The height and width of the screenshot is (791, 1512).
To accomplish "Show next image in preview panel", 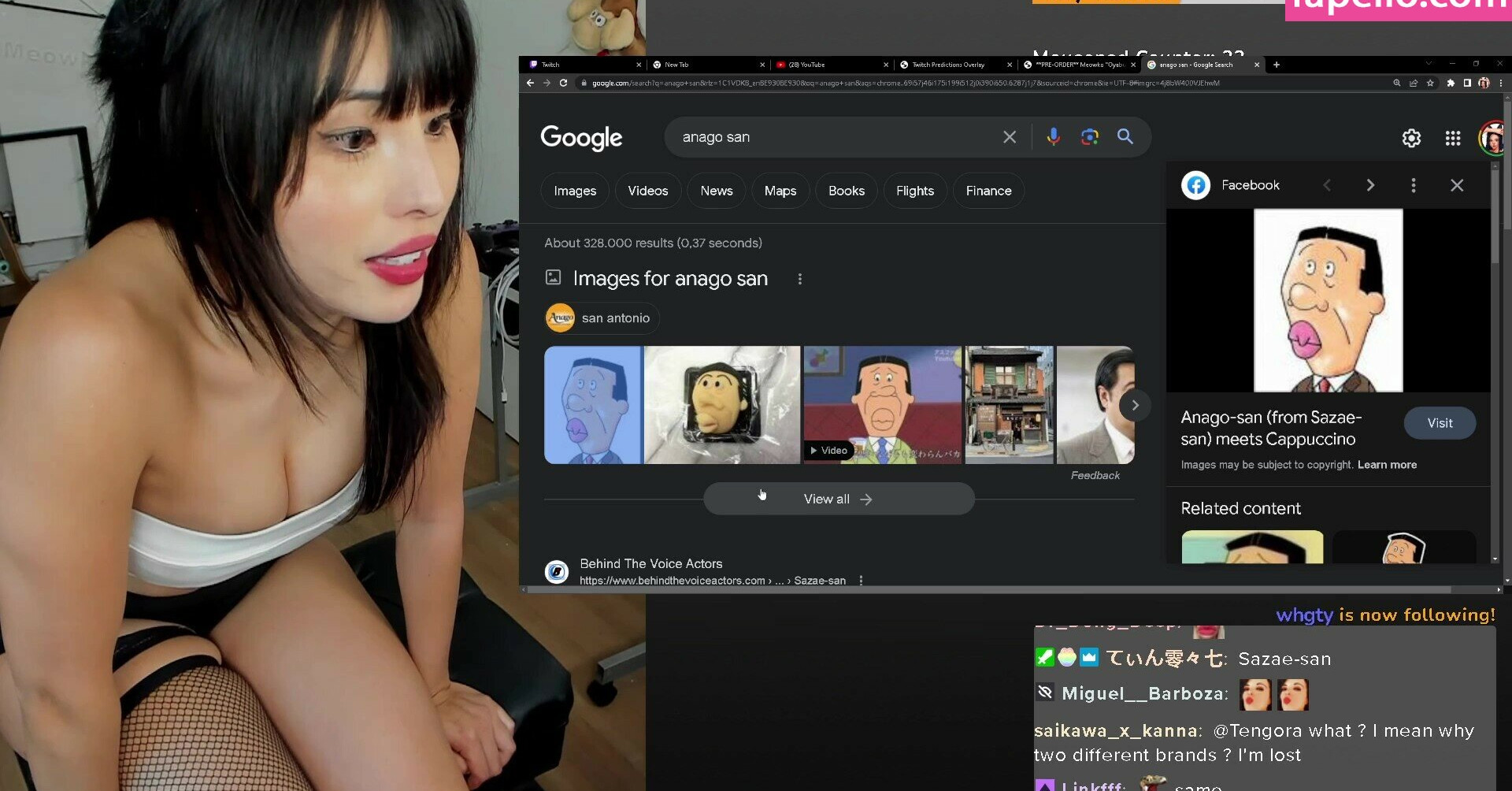I will (1370, 185).
